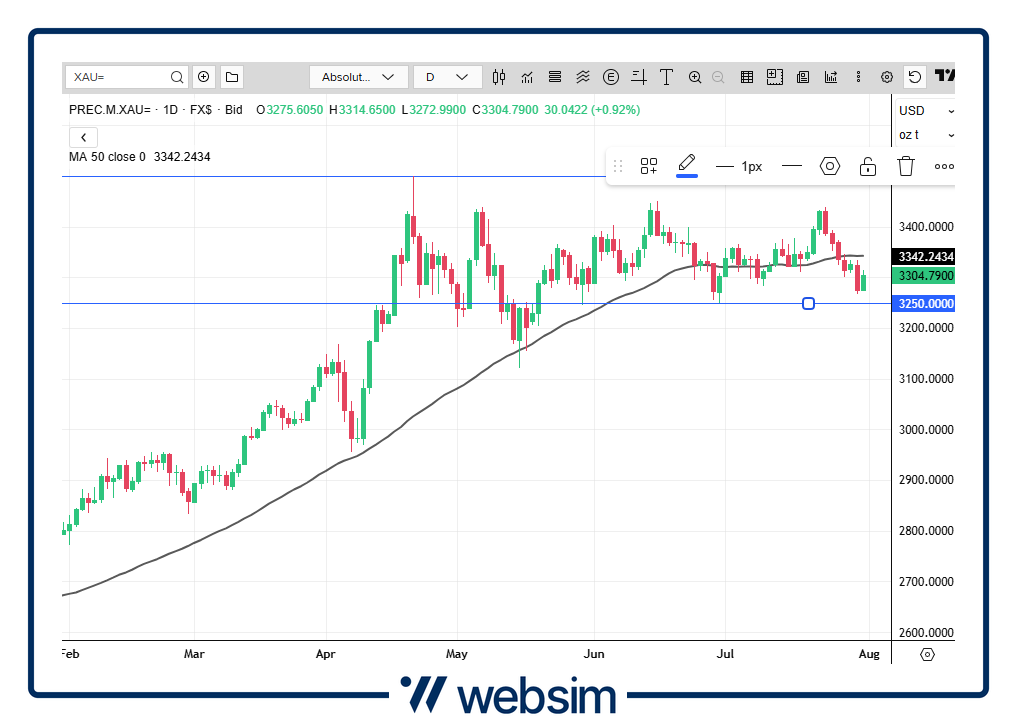Select the candlestick chart type icon
Image resolution: width=1017 pixels, height=726 pixels.
click(500, 77)
